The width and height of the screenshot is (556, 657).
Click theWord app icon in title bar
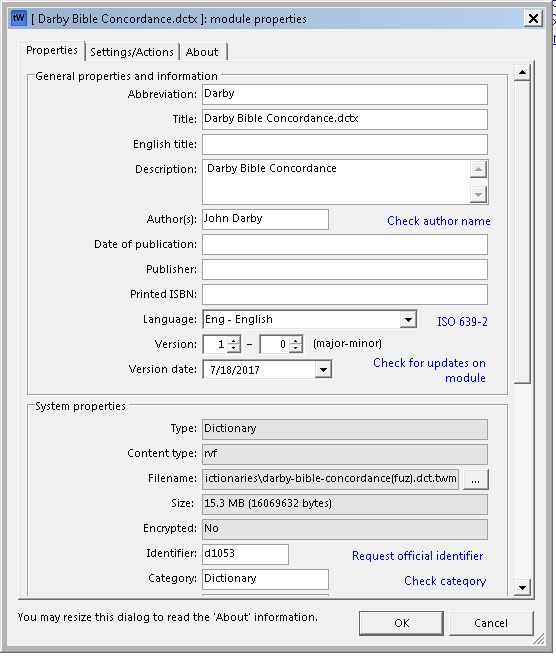(x=19, y=18)
